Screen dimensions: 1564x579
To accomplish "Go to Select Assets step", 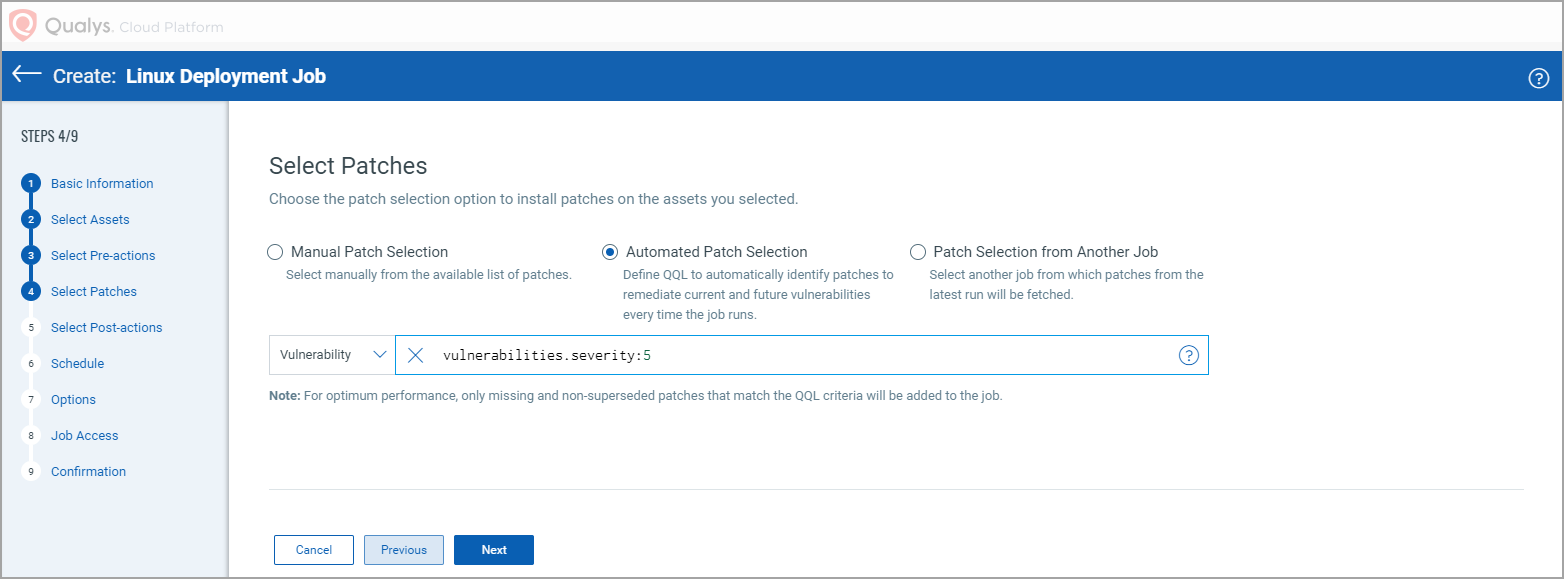I will coord(90,220).
